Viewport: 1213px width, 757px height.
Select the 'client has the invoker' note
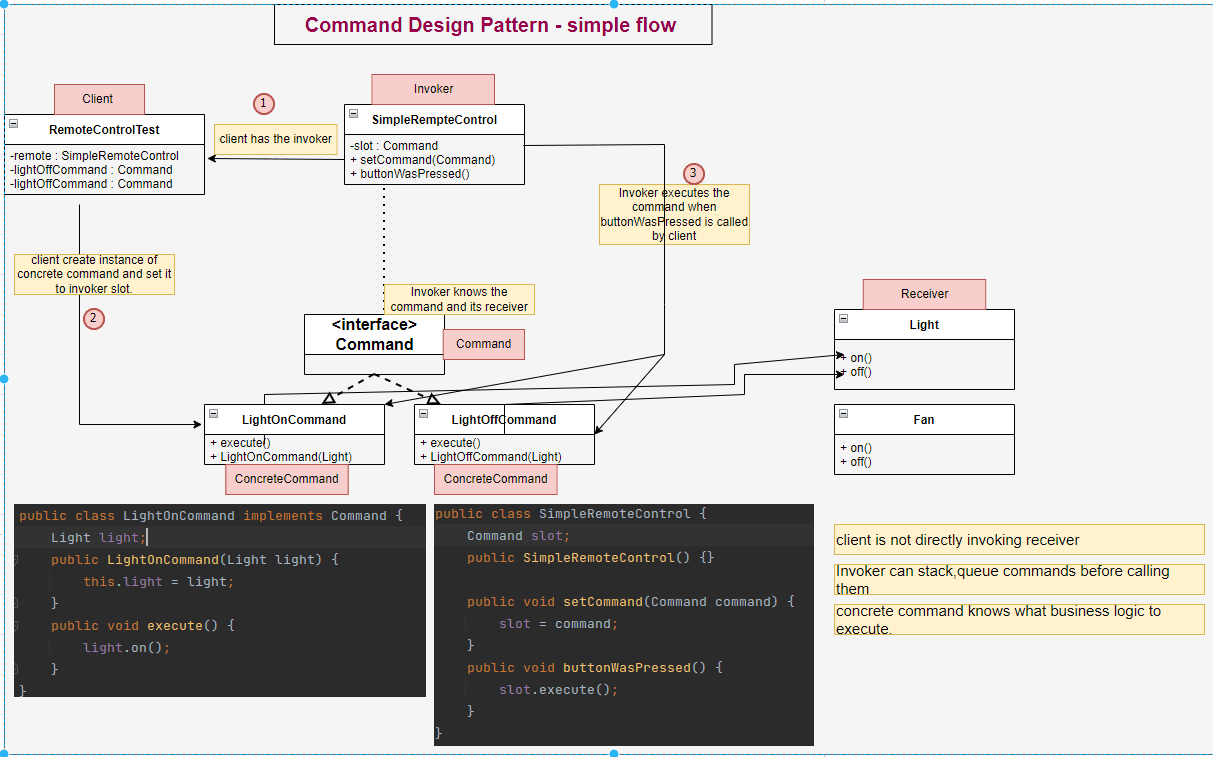coord(275,139)
